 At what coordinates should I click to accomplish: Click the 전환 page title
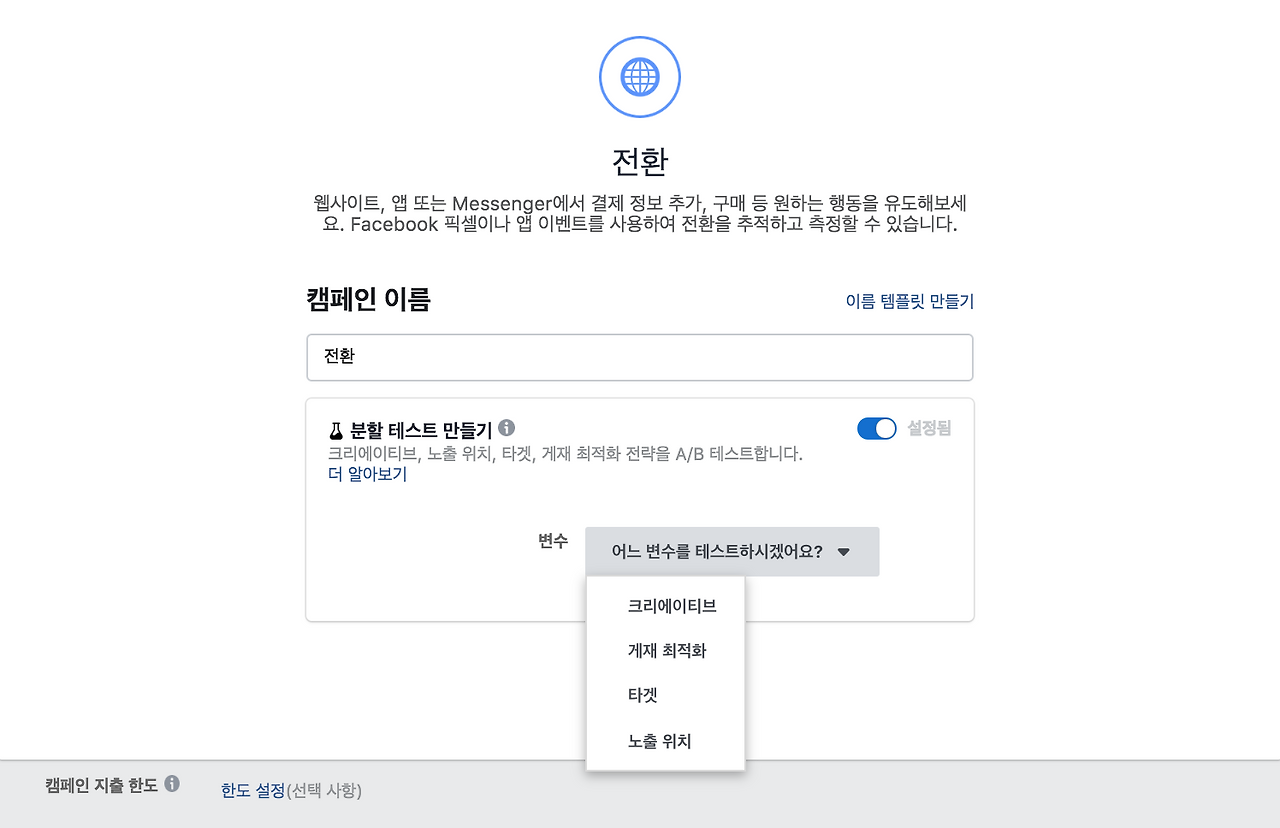tap(640, 159)
